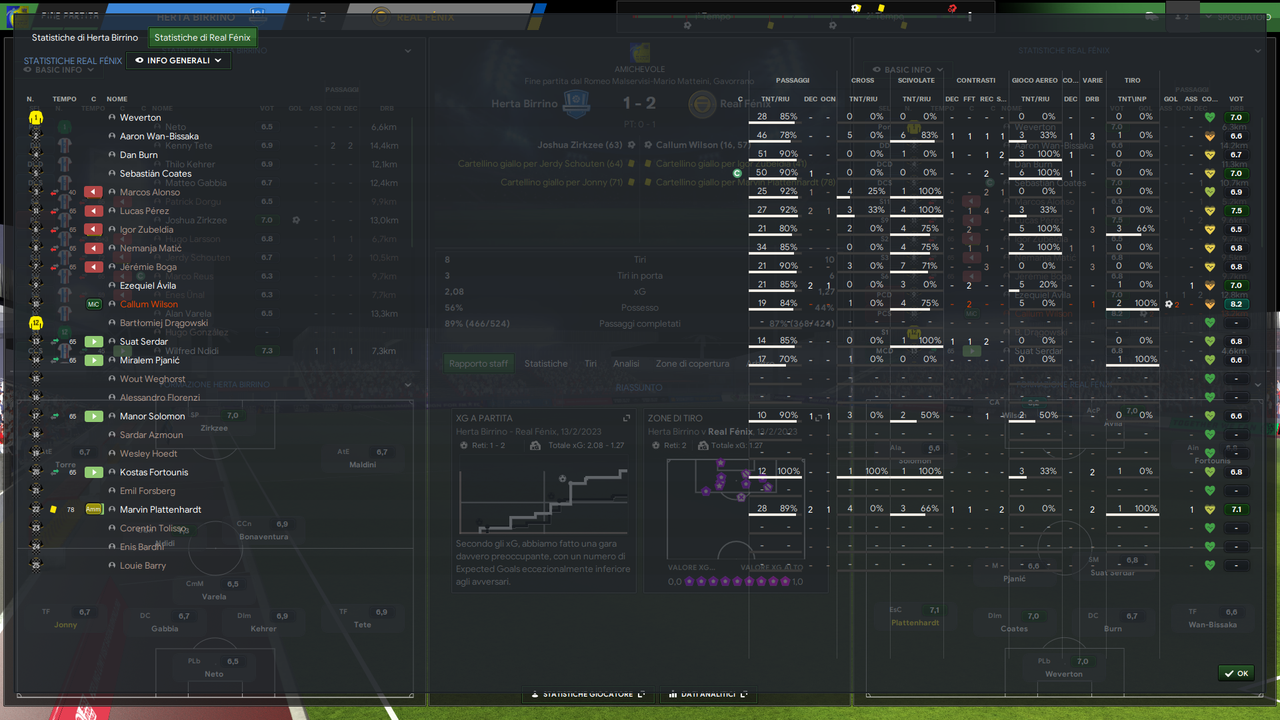The width and height of the screenshot is (1280, 720).
Task: Switch to Statistiche di Herta Birrino tab
Action: 85,38
